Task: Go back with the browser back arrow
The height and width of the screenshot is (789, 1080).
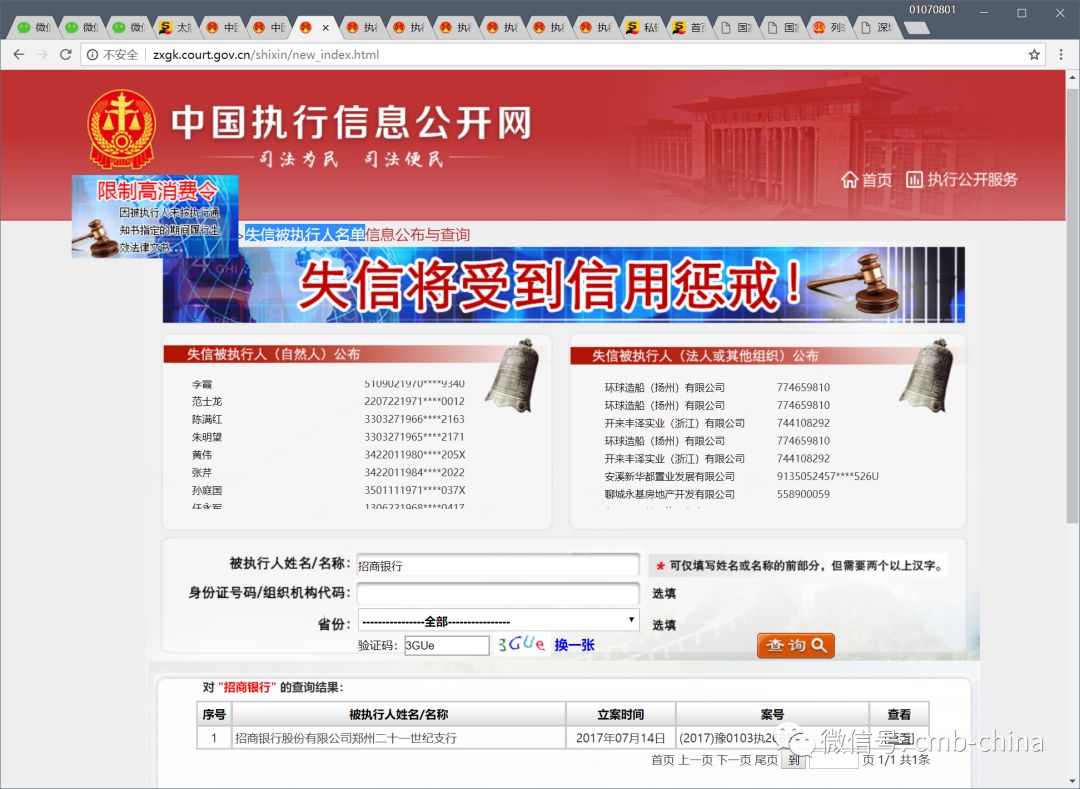Action: pyautogui.click(x=19, y=54)
